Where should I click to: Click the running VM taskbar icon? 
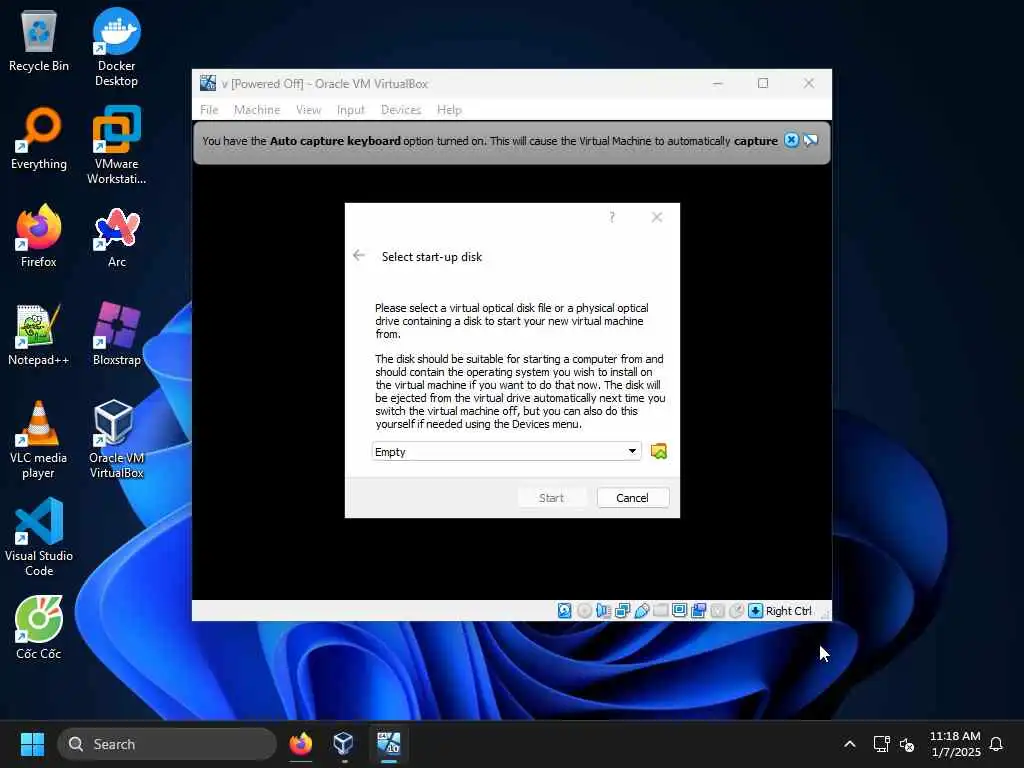tap(389, 744)
